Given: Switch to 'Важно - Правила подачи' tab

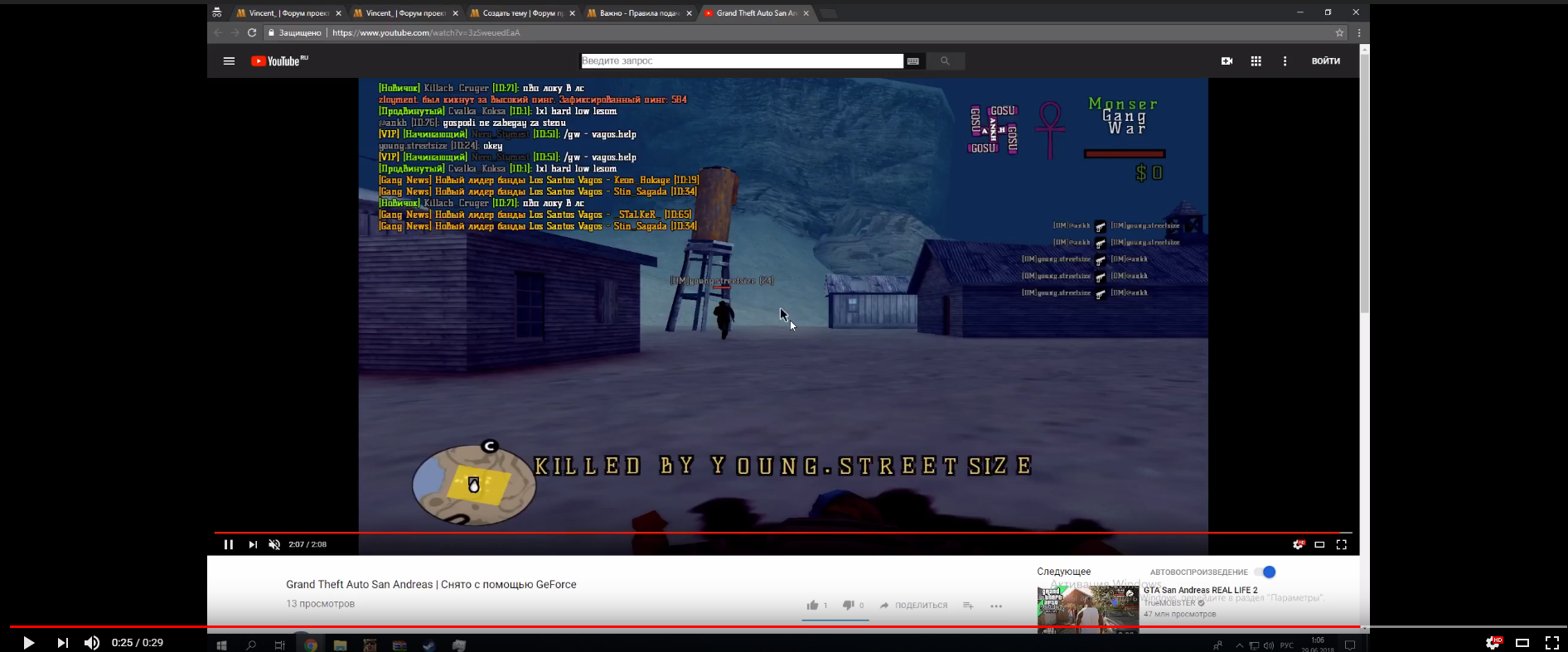Looking at the screenshot, I should click(x=638, y=13).
